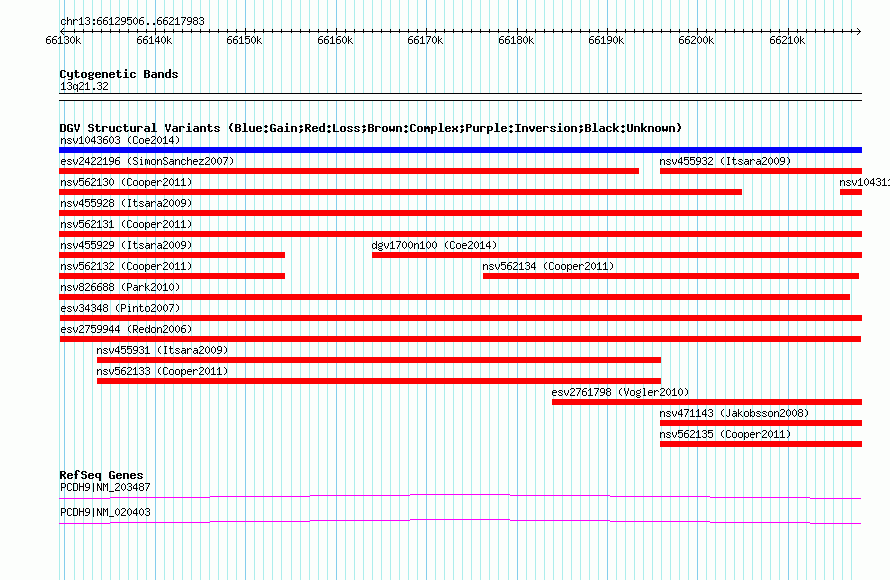
Task: Click the 66200k ruler position
Action: pos(696,40)
